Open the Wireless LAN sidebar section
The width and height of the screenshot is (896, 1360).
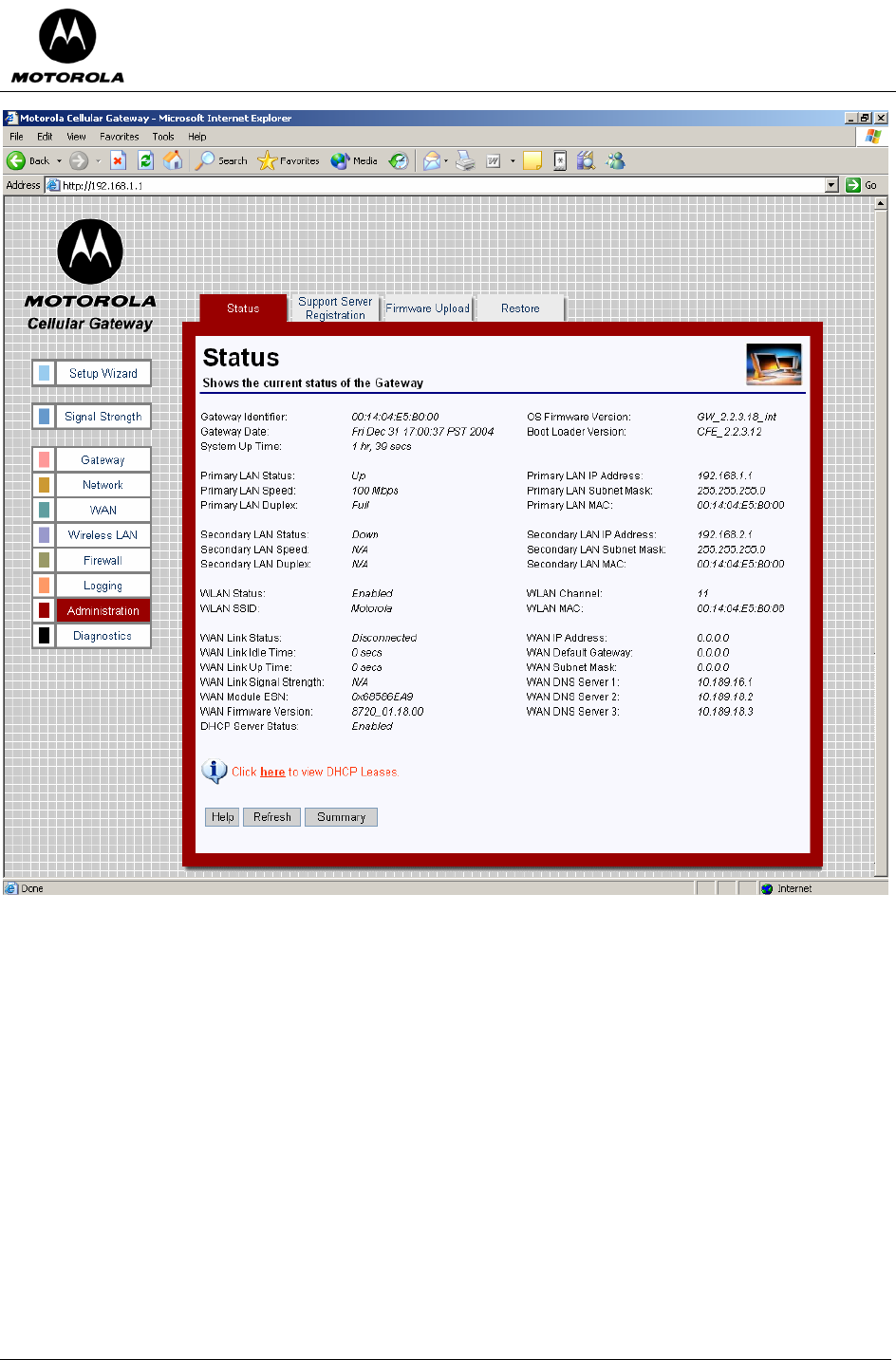[x=103, y=535]
